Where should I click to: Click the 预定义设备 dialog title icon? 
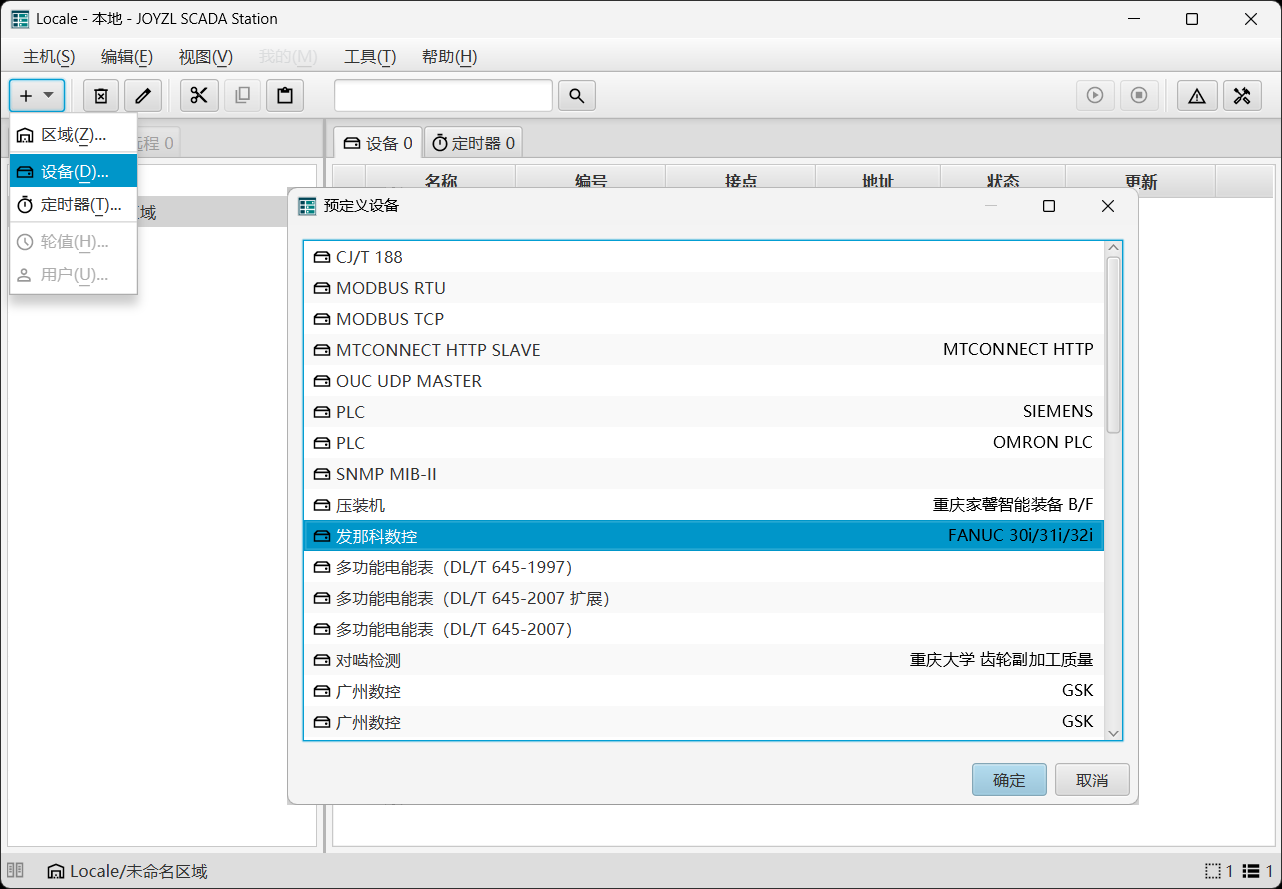[307, 206]
